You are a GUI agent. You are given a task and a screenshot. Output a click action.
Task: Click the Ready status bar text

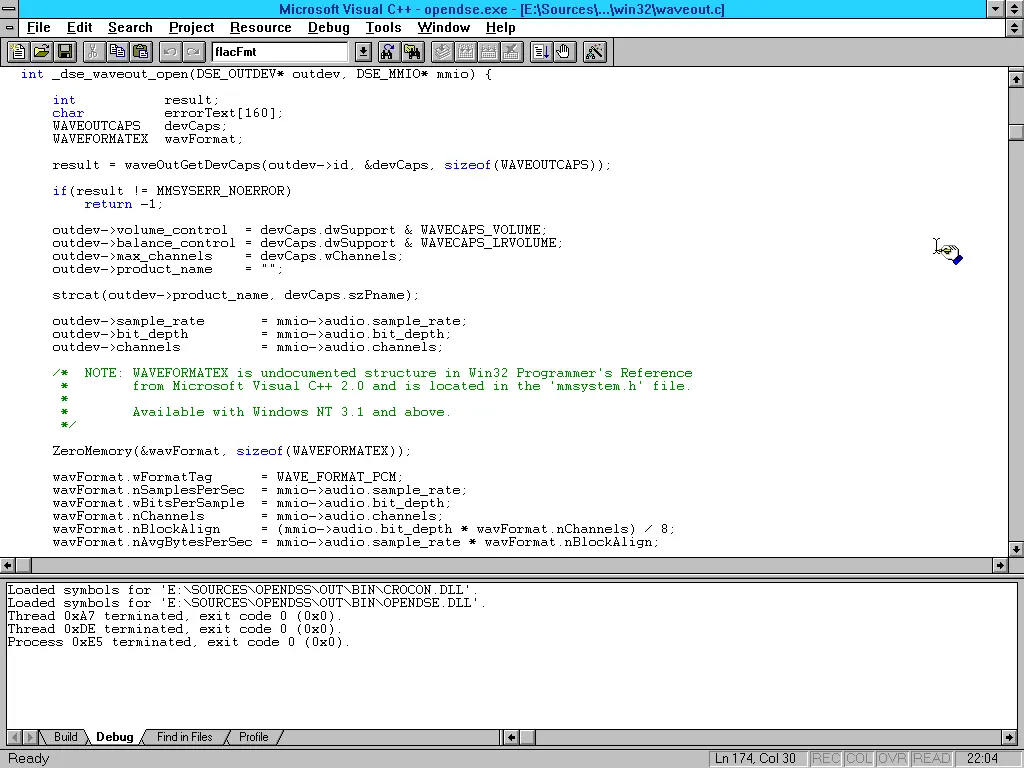[x=28, y=758]
